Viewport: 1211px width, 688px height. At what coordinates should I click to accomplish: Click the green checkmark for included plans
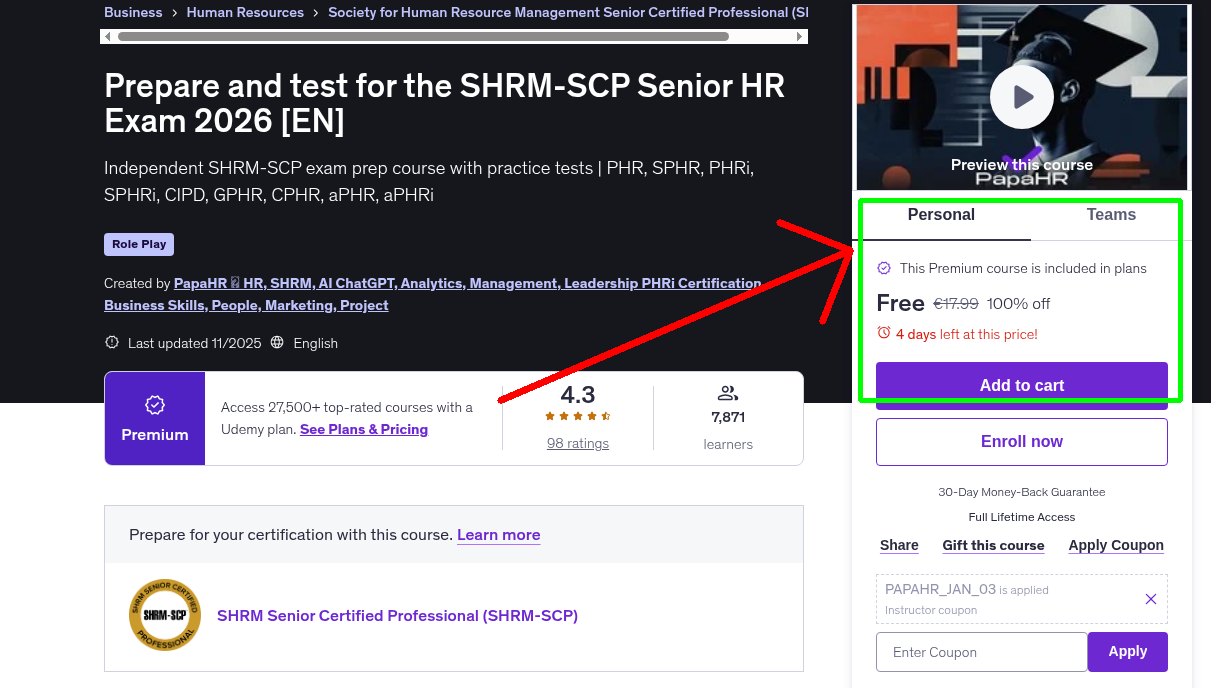(884, 268)
